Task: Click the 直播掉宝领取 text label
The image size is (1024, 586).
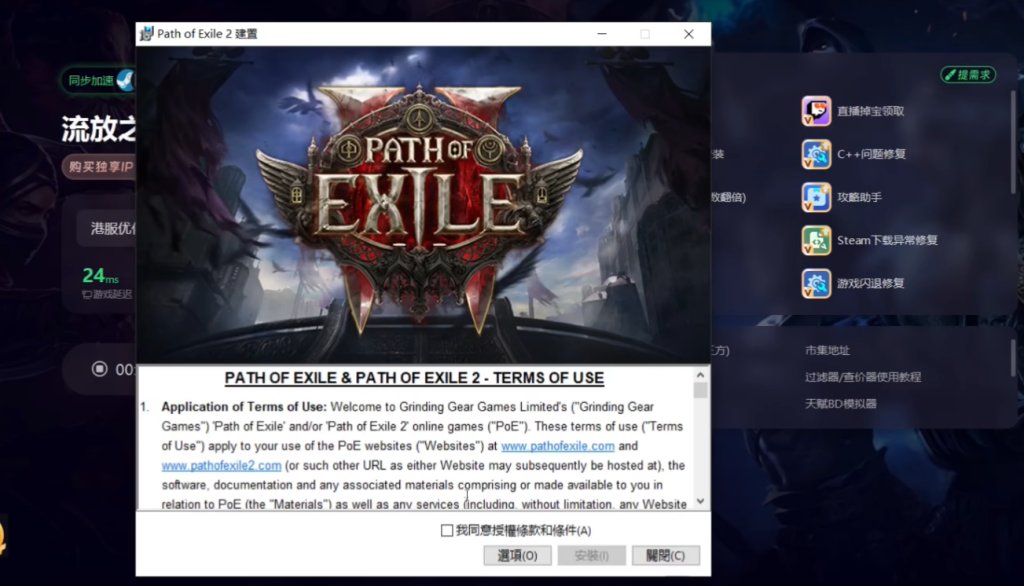Action: pos(871,111)
